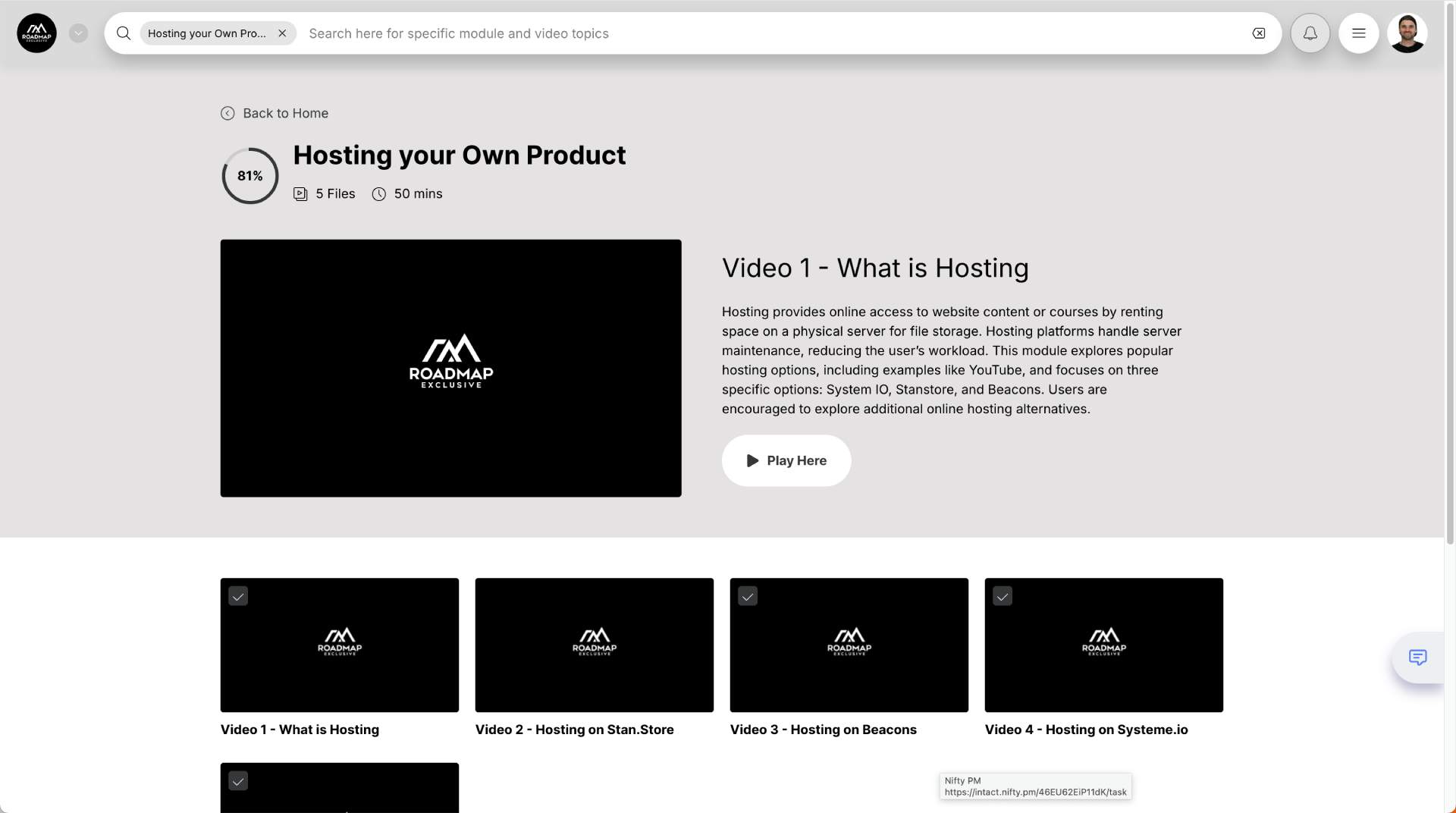Click the main video preview player

pos(450,369)
